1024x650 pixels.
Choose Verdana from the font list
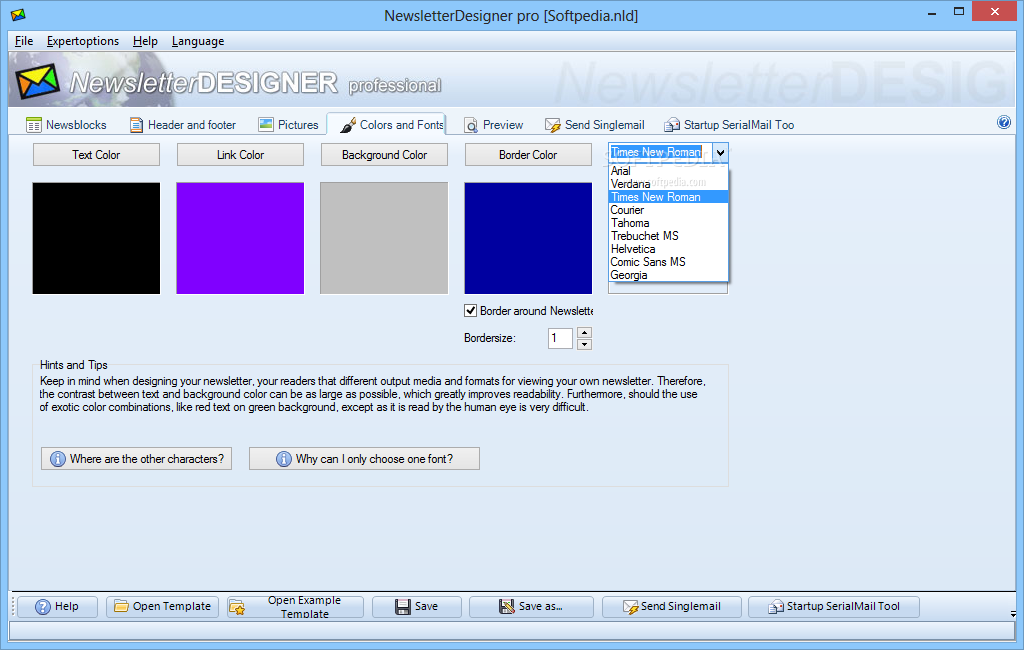tap(668, 184)
